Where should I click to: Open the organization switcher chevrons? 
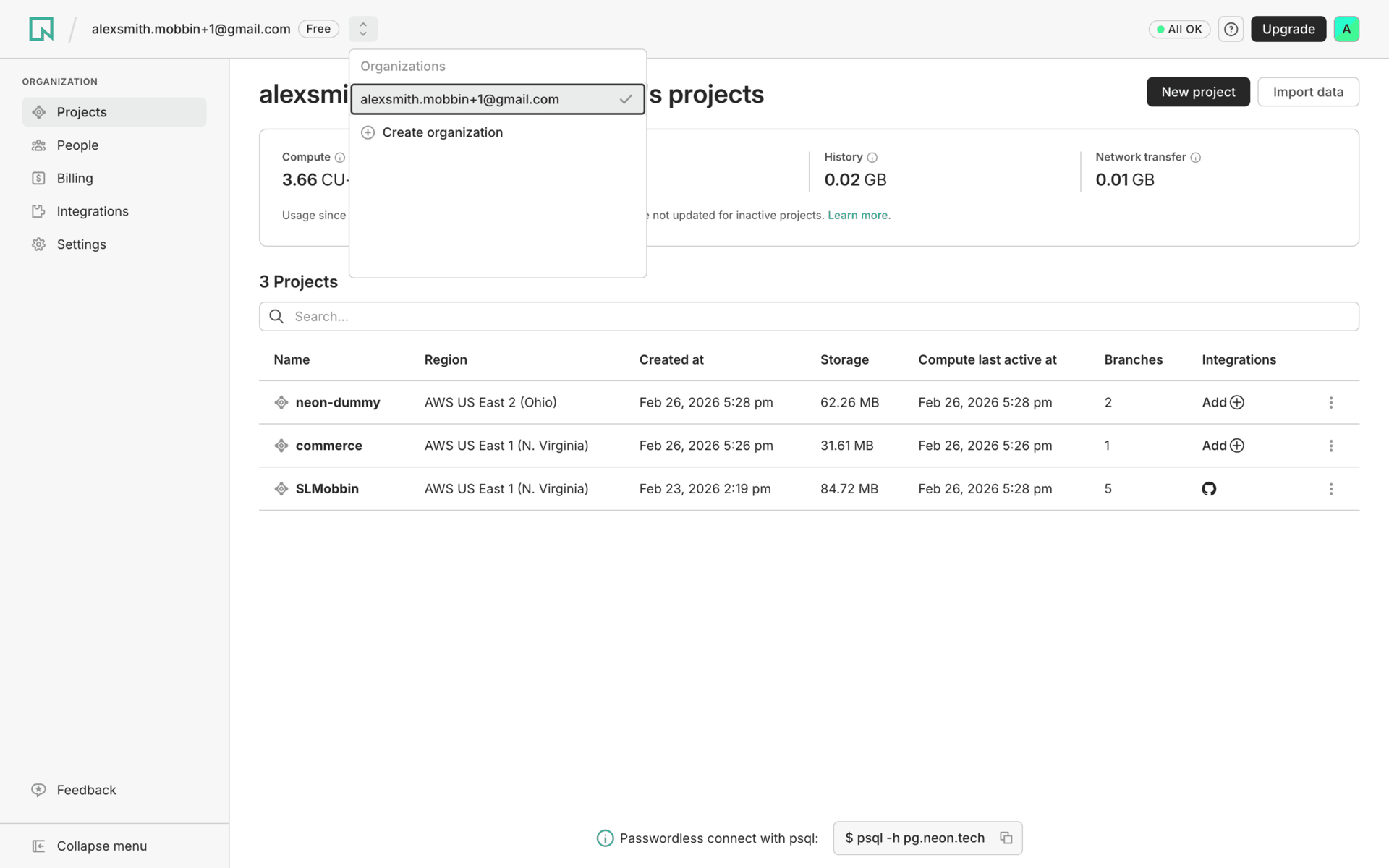[x=363, y=29]
